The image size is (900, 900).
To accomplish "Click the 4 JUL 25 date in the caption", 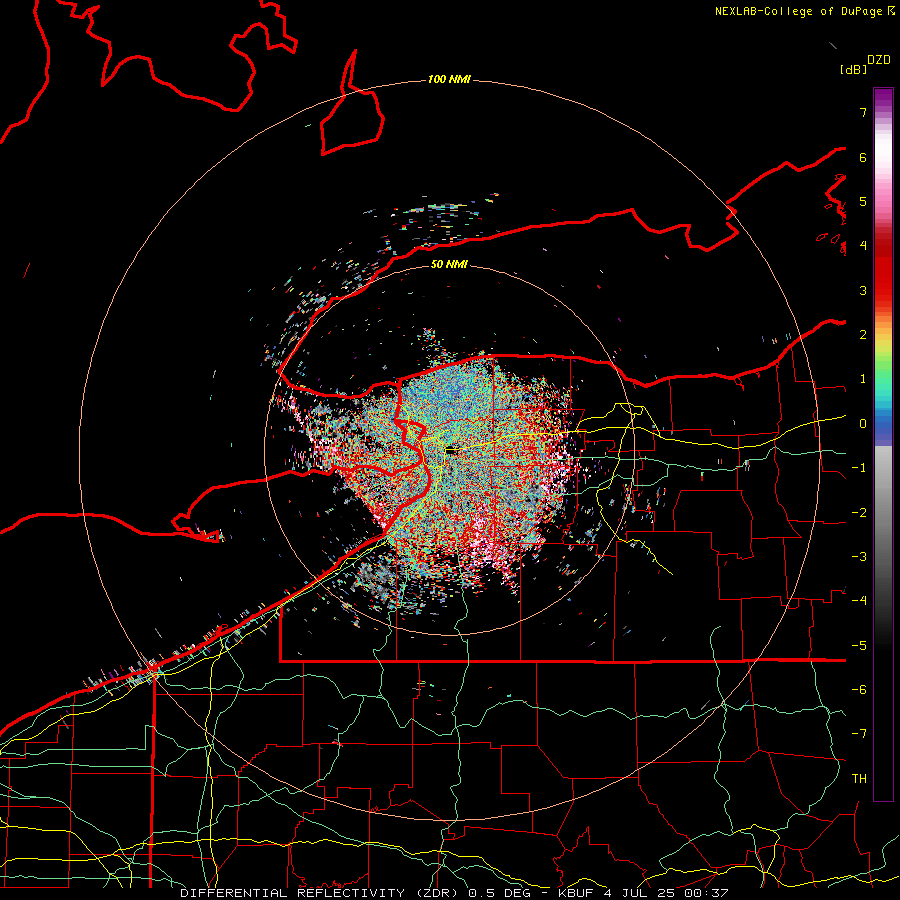I will [x=640, y=893].
